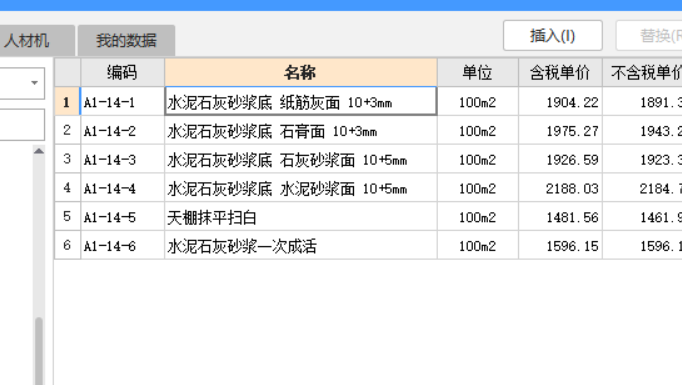682x385 pixels.
Task: Click the 替换 button
Action: [x=649, y=36]
